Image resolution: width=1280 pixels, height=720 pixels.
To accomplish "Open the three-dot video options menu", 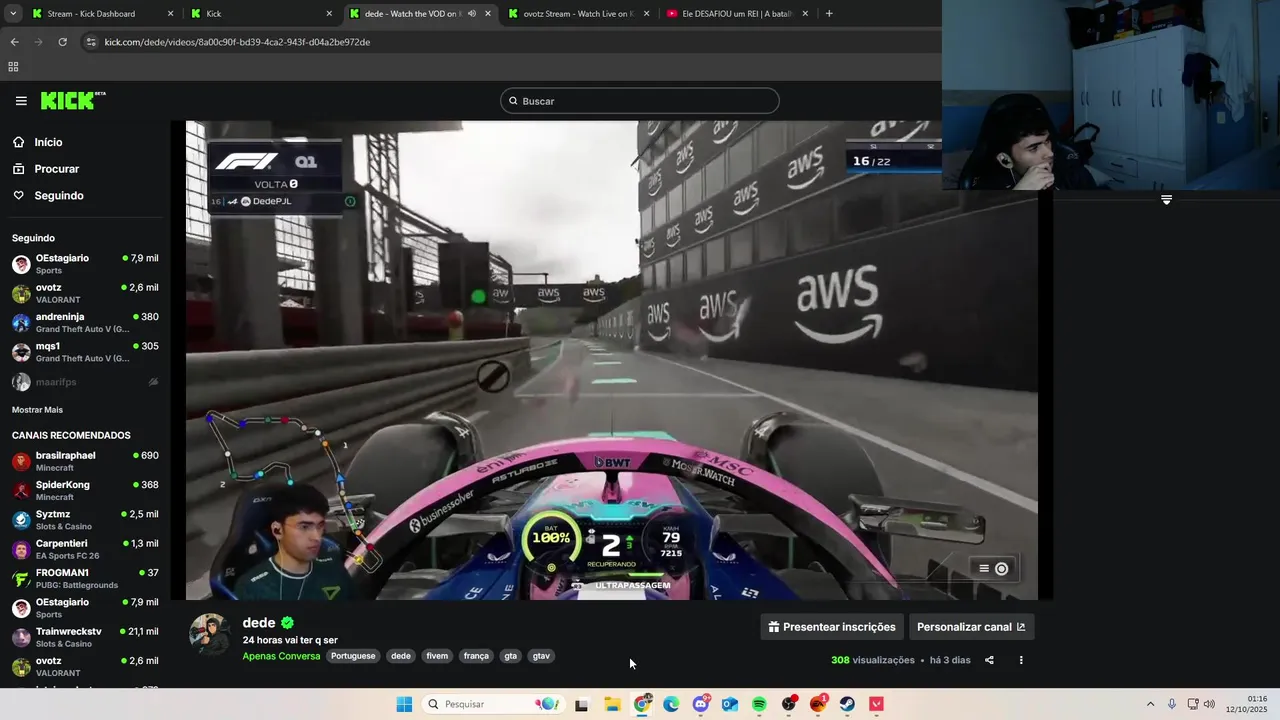I will (x=1021, y=660).
